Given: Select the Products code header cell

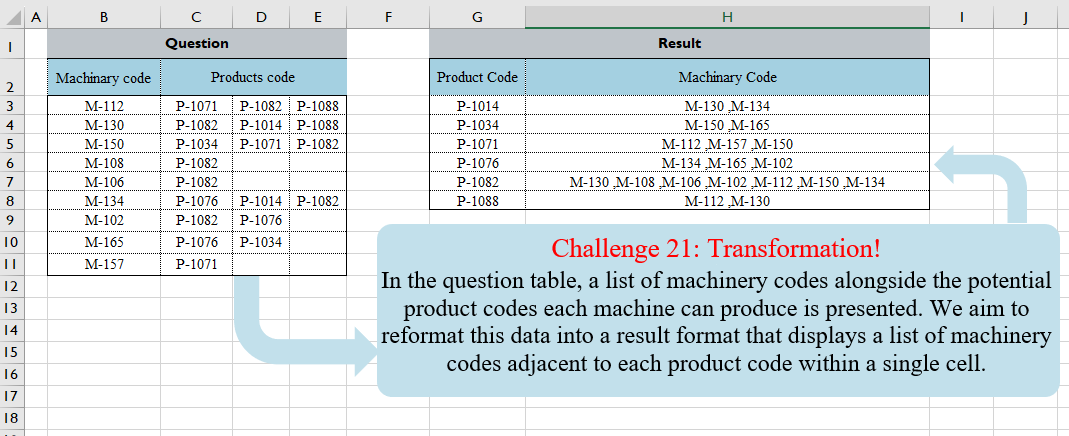Looking at the screenshot, I should pos(253,77).
